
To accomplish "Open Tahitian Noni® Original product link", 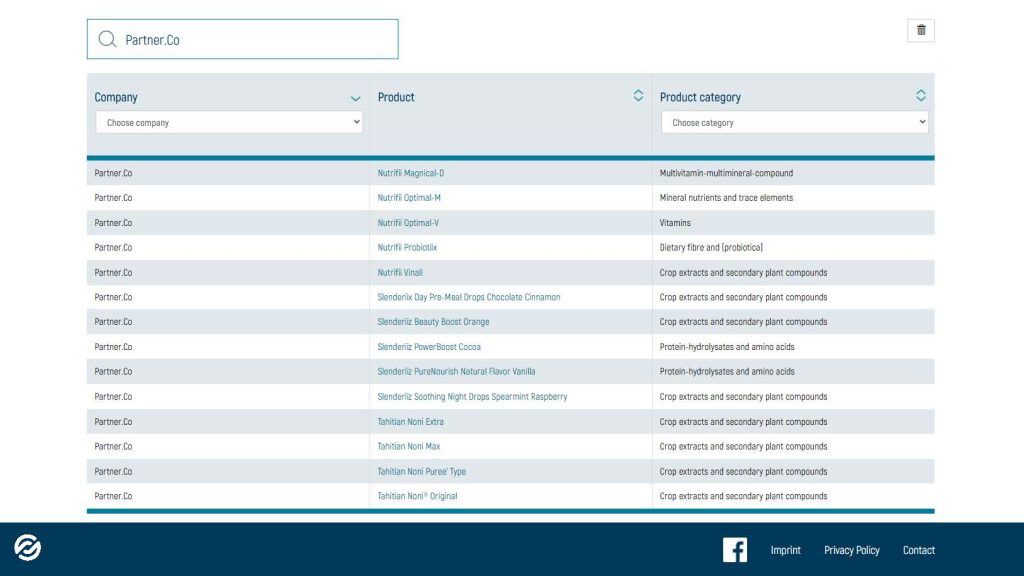I will pos(417,496).
